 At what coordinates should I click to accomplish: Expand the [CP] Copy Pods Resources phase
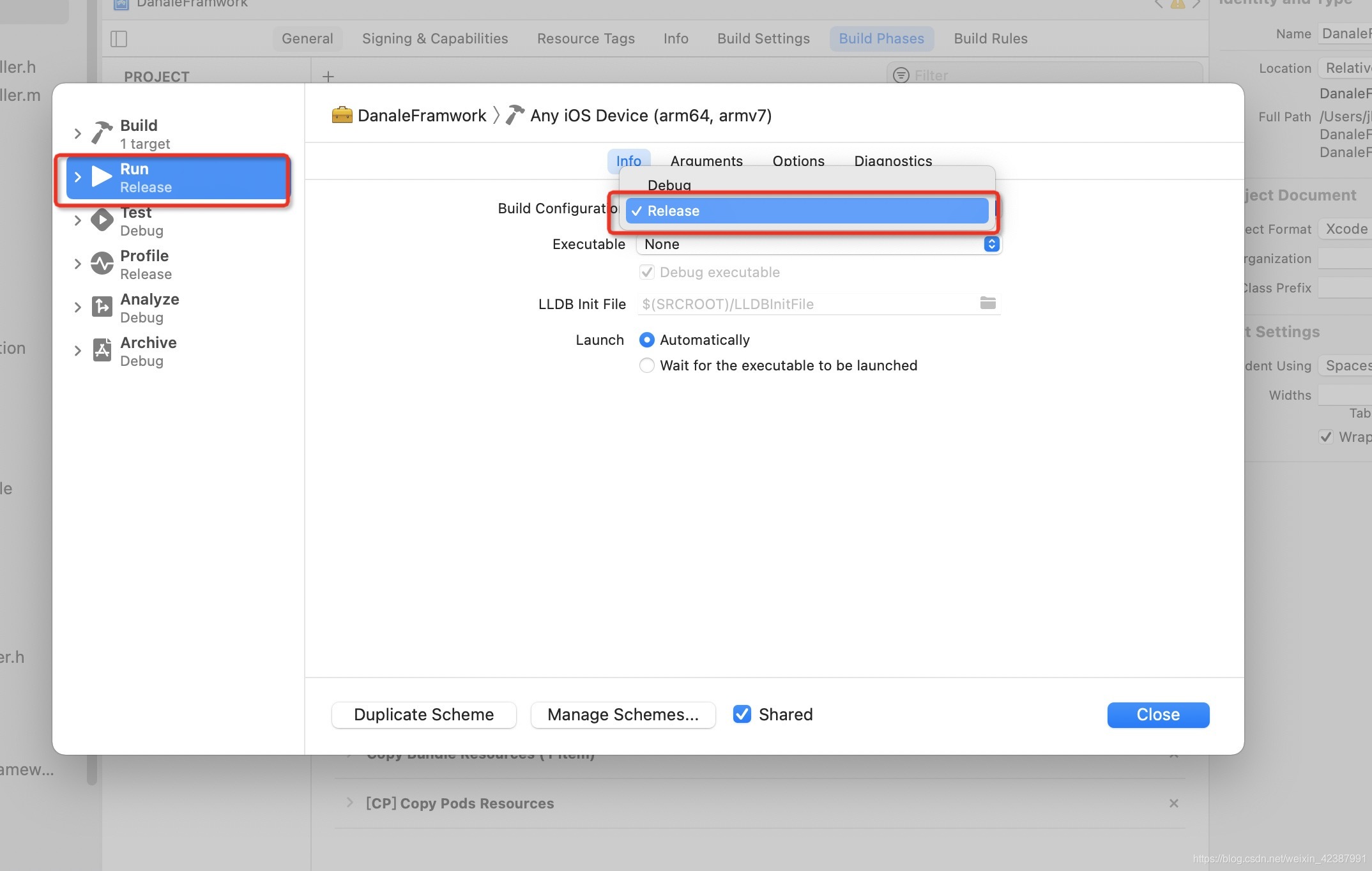[349, 803]
